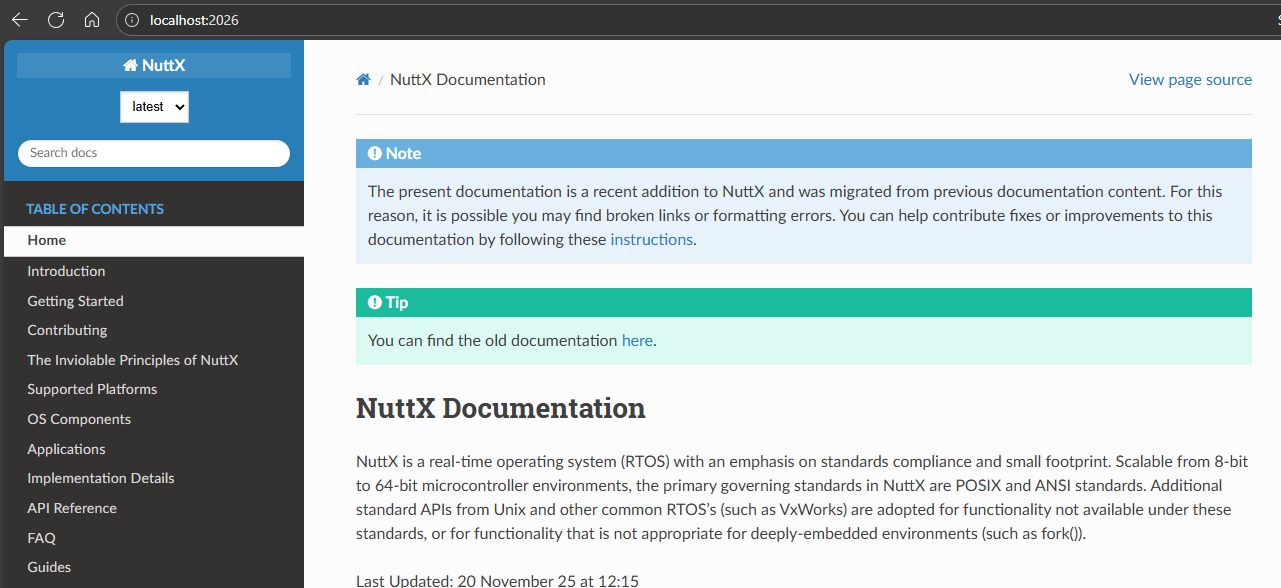The image size is (1281, 588).
Task: Open the browser home page icon
Action: pyautogui.click(x=92, y=20)
